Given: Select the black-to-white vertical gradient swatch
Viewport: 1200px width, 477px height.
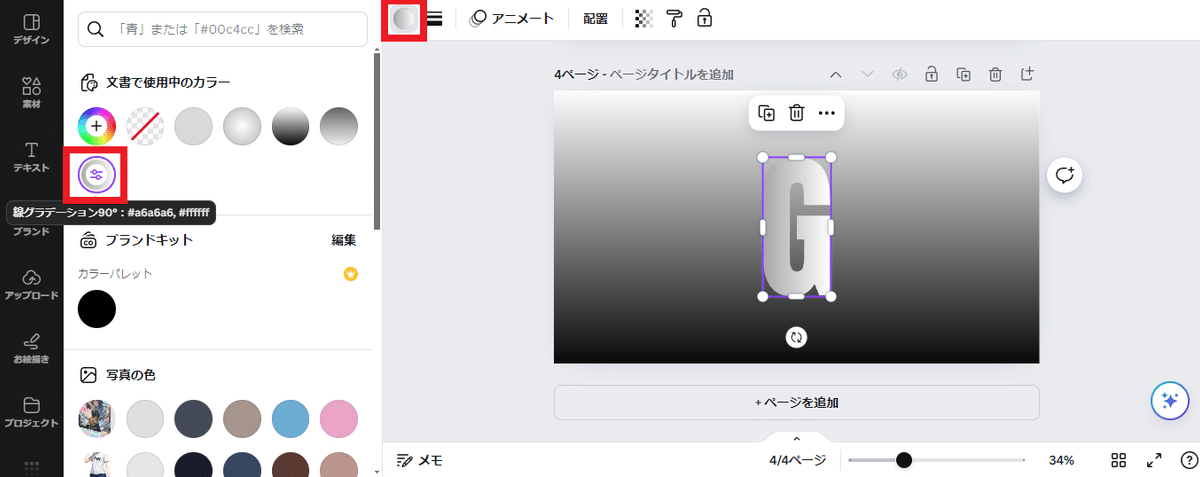Looking at the screenshot, I should (x=291, y=126).
